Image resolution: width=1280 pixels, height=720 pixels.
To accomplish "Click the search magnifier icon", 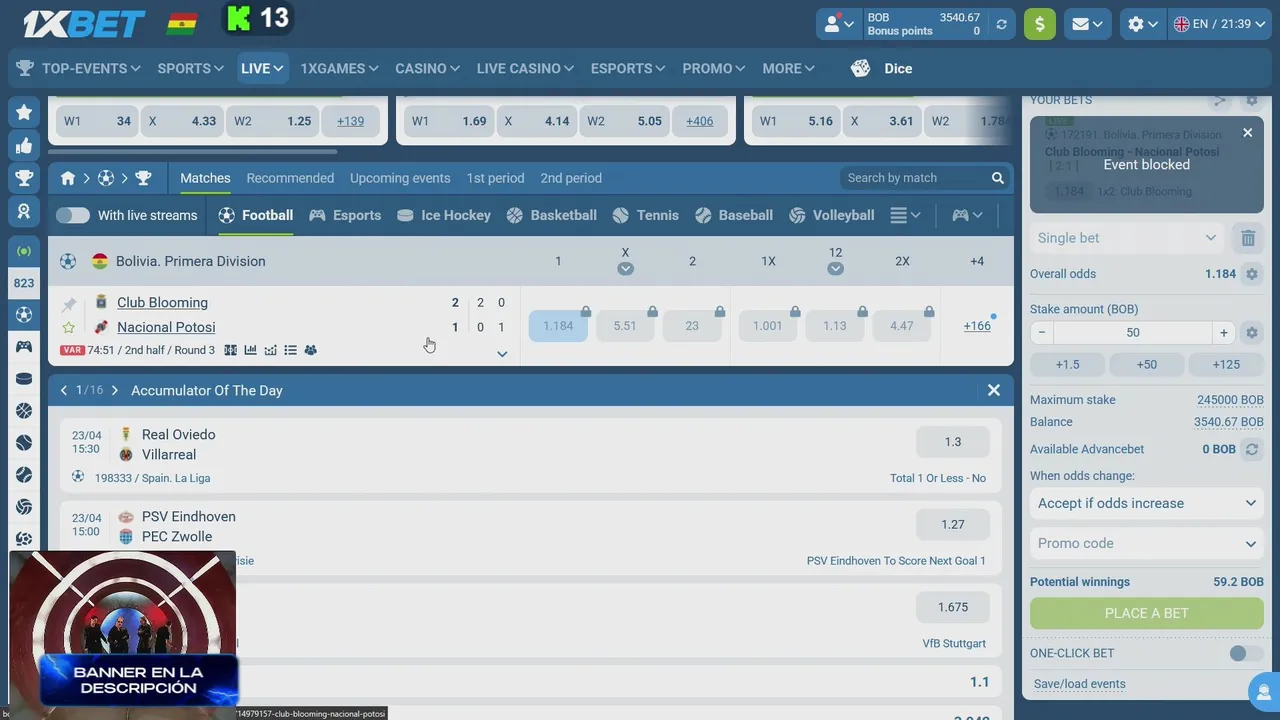I will [x=997, y=178].
